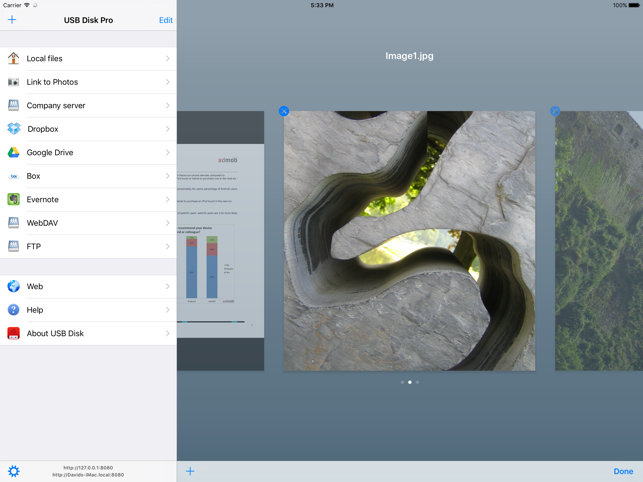This screenshot has height=482, width=643.
Task: Tap the Web globe icon
Action: coord(13,287)
